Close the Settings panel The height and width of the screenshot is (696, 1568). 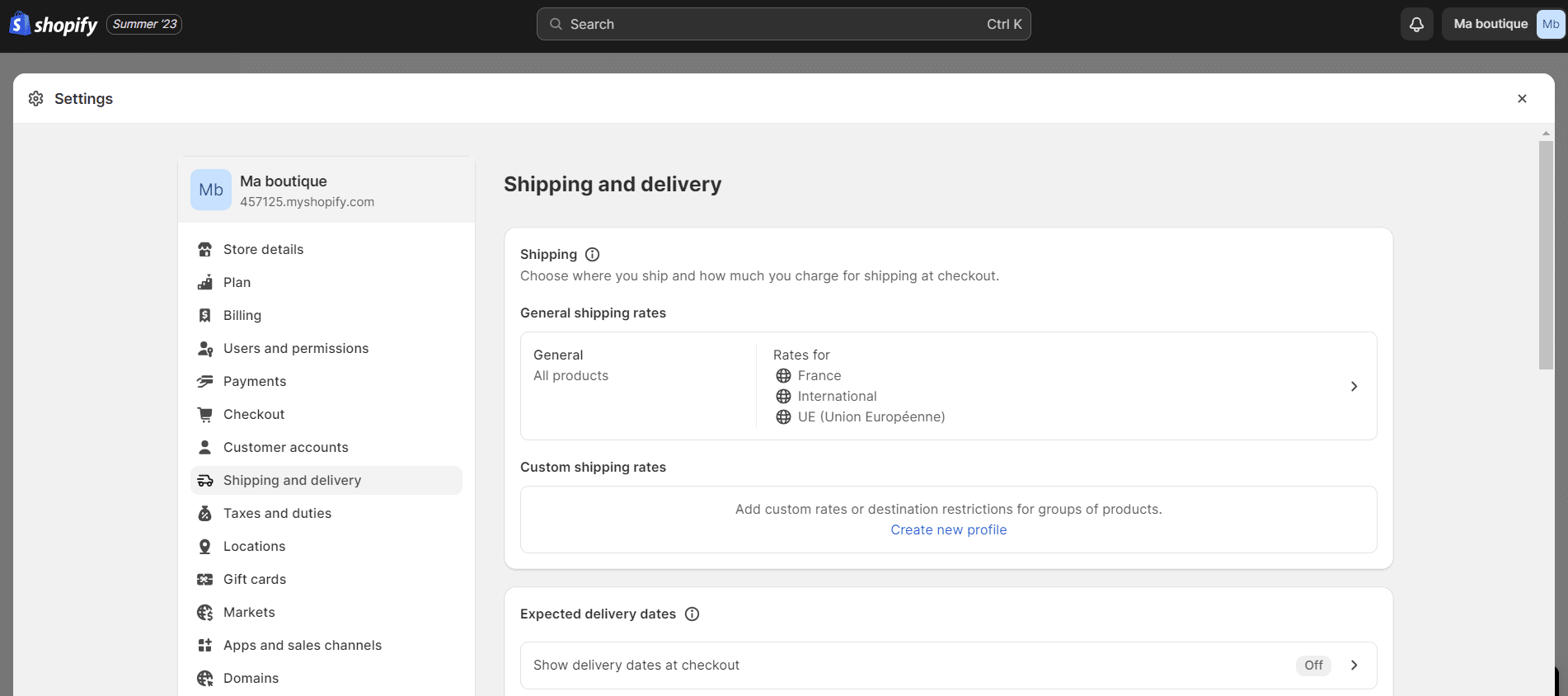[1522, 99]
